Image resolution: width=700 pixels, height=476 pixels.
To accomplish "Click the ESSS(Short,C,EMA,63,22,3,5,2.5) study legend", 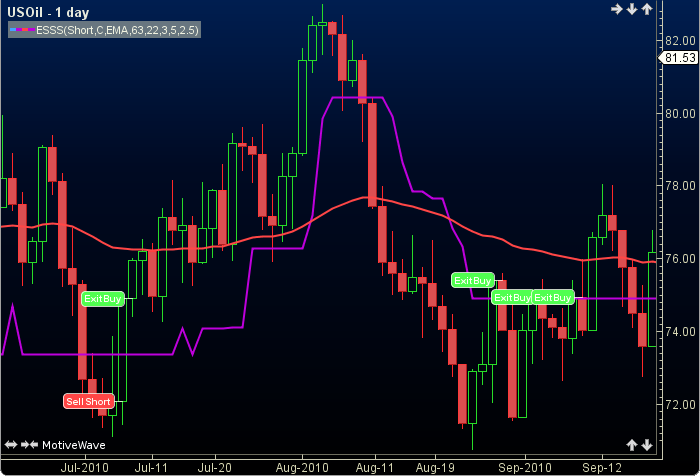I will point(104,30).
